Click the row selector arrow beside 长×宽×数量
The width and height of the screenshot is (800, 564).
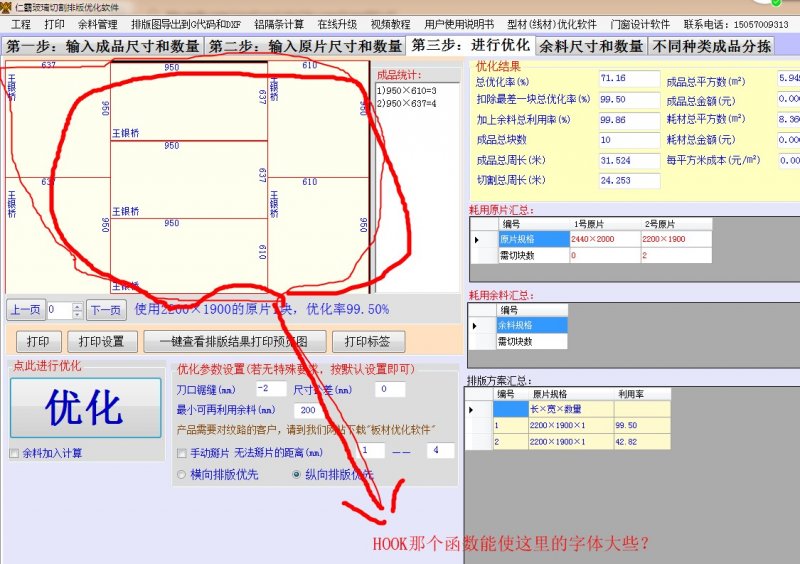479,409
